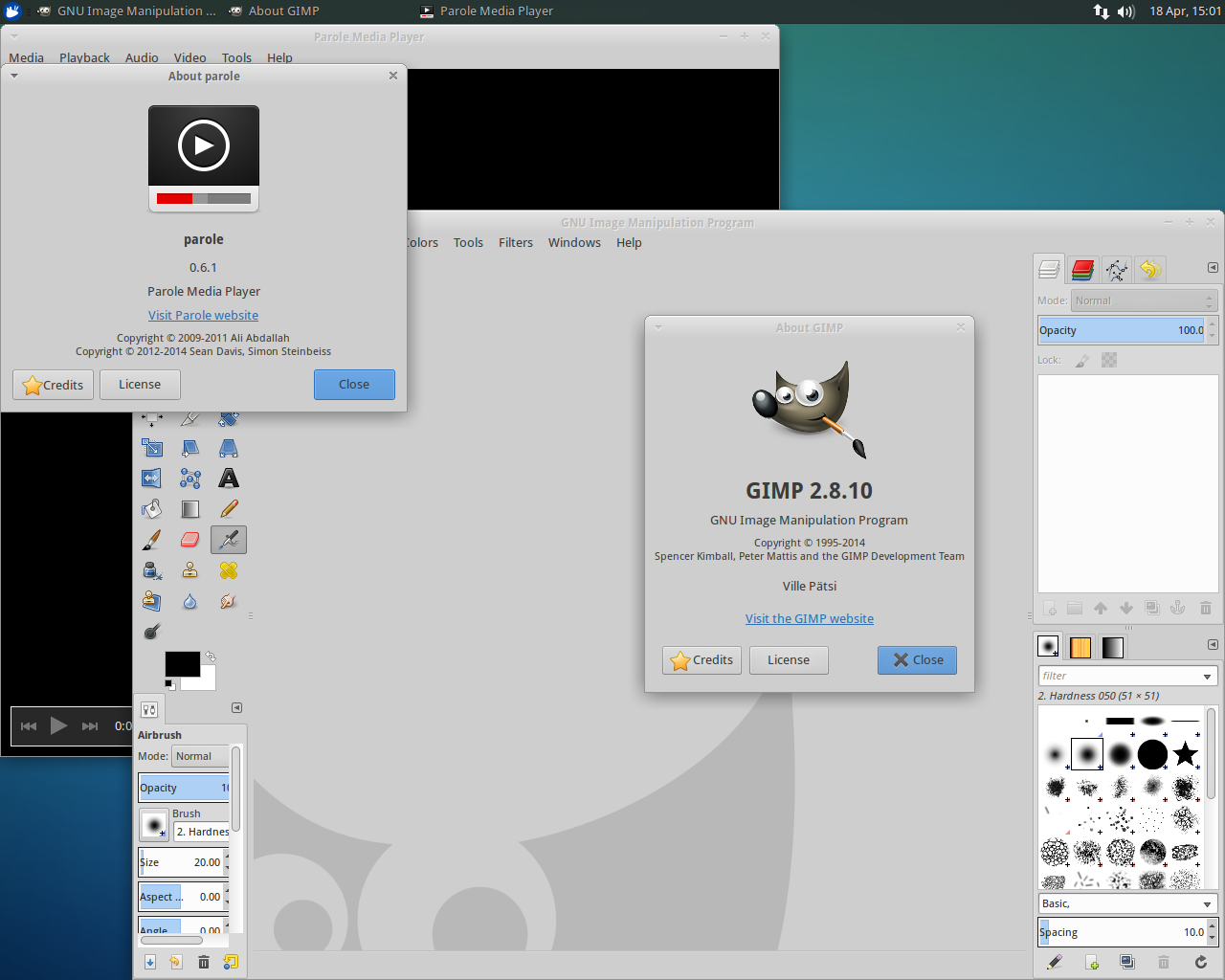Switch to the Undo History tab
This screenshot has width=1225, height=980.
pos(1150,270)
